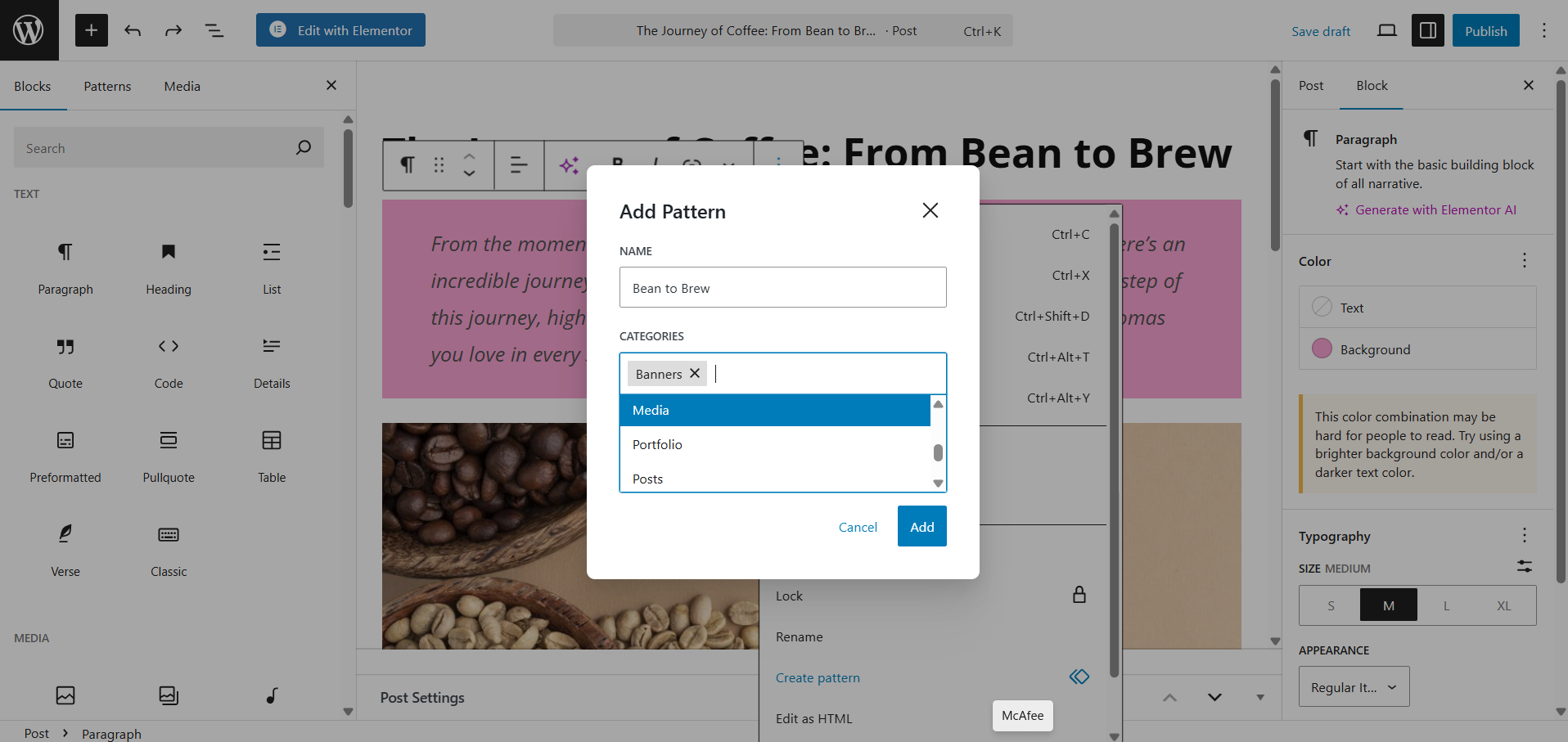Insert an Image block from Media
The image size is (1568, 742).
(x=65, y=695)
